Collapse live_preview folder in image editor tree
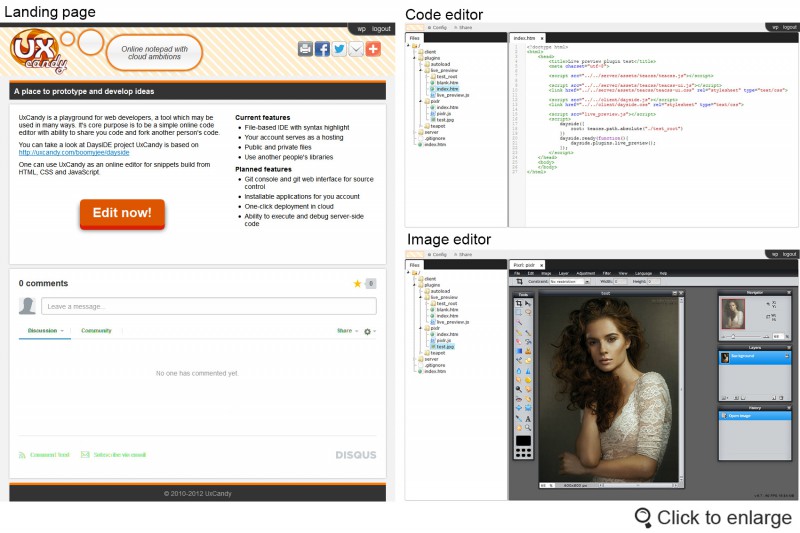 pos(420,297)
